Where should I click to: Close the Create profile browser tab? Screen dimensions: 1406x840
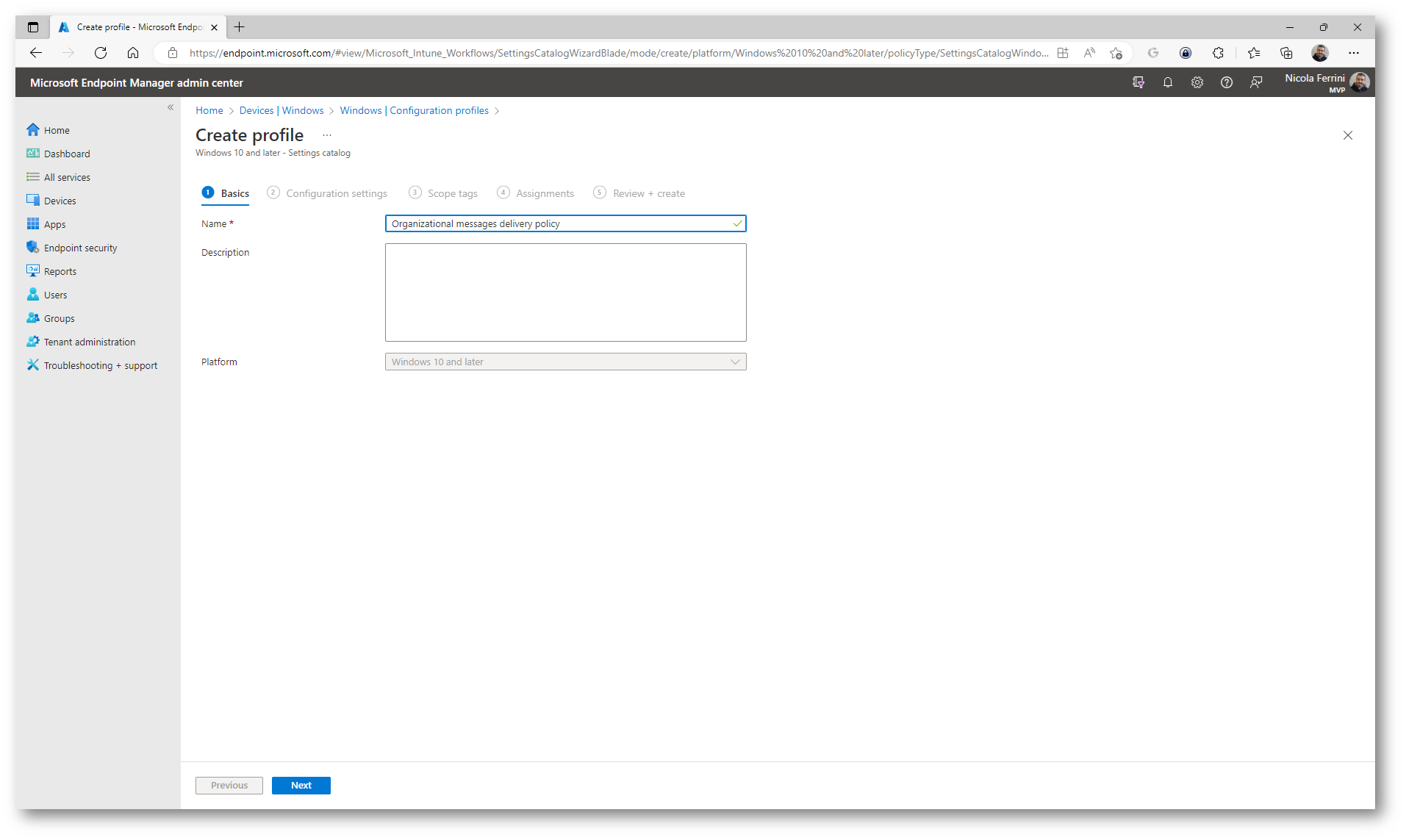(x=214, y=27)
